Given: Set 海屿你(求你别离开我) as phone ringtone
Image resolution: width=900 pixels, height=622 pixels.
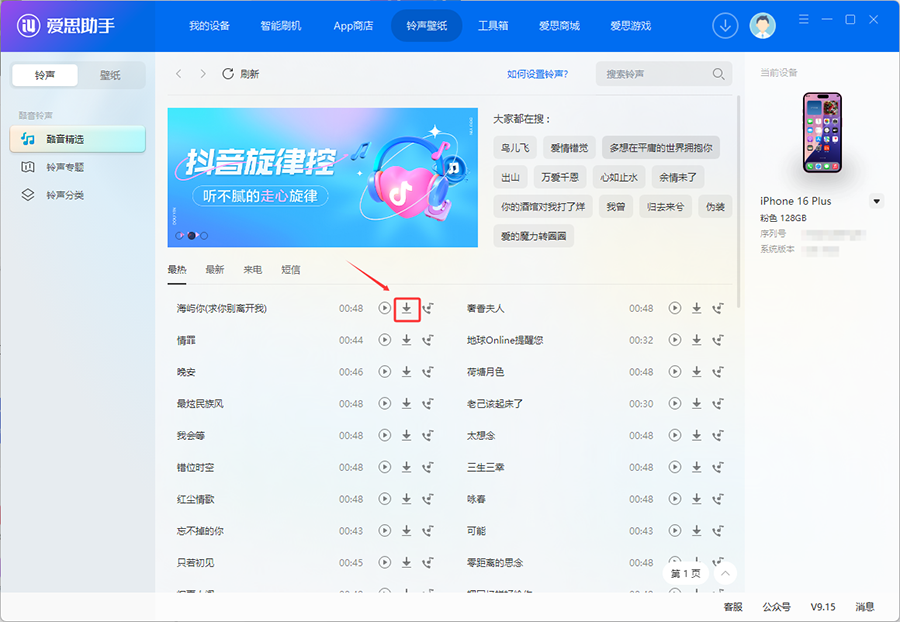Looking at the screenshot, I should 428,308.
